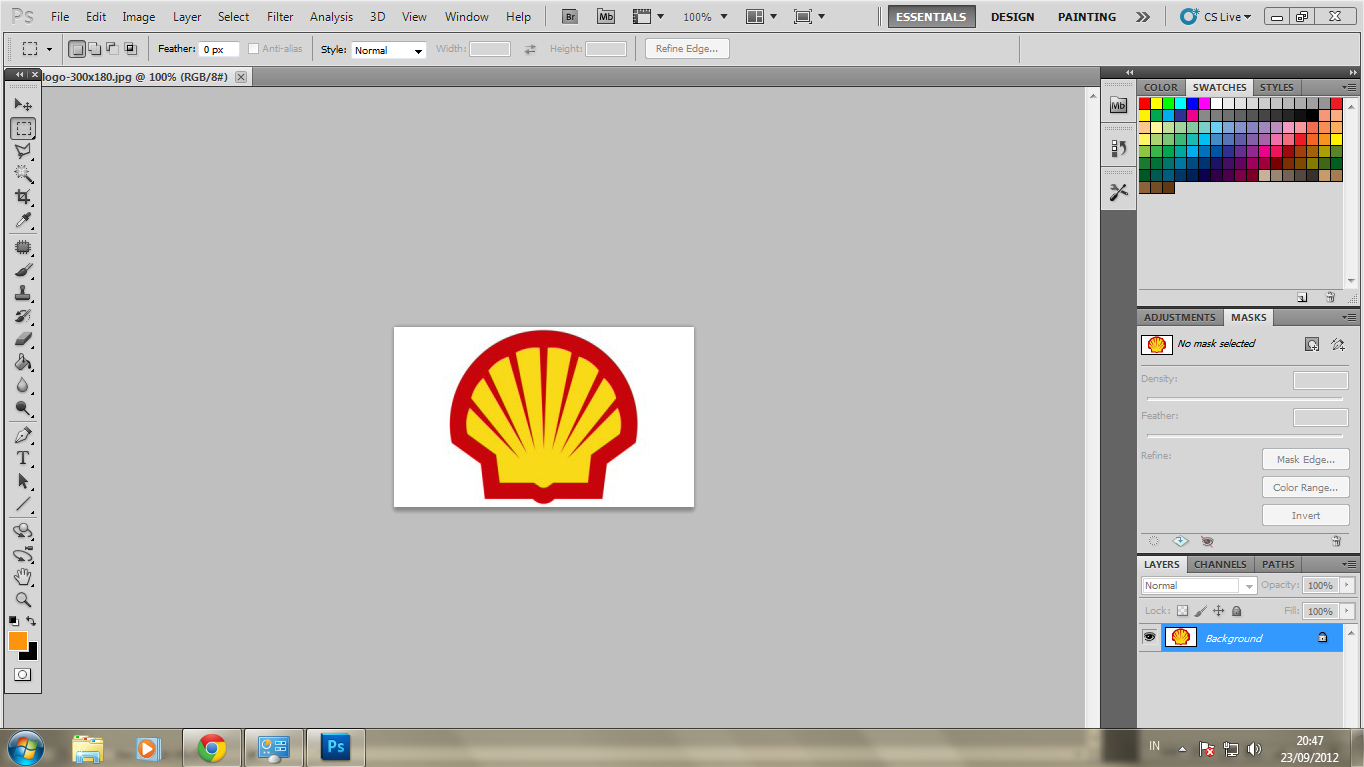Viewport: 1364px width, 767px height.
Task: Reset default foreground and background colors
Action: pos(14,621)
